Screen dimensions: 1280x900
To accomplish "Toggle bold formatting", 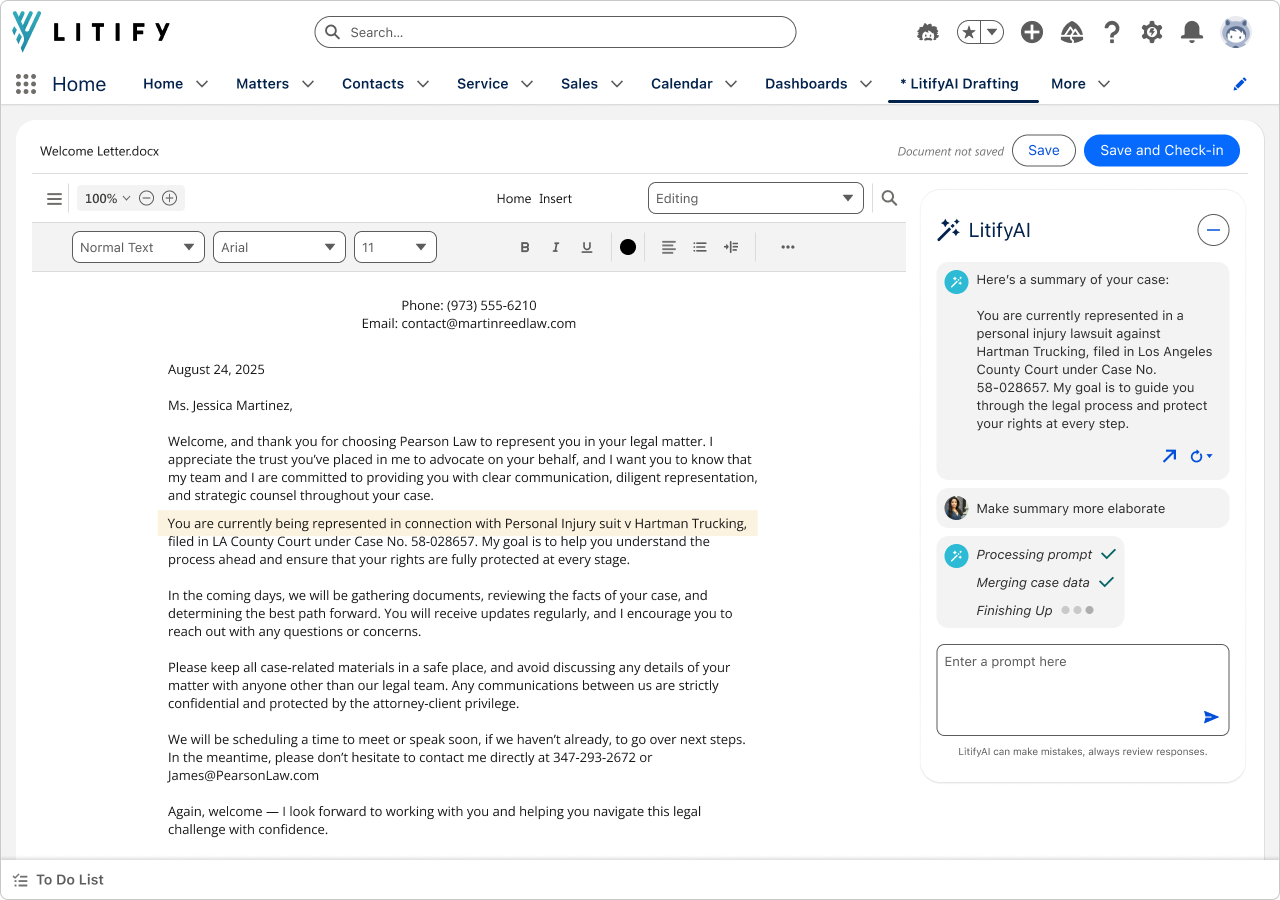I will click(525, 247).
